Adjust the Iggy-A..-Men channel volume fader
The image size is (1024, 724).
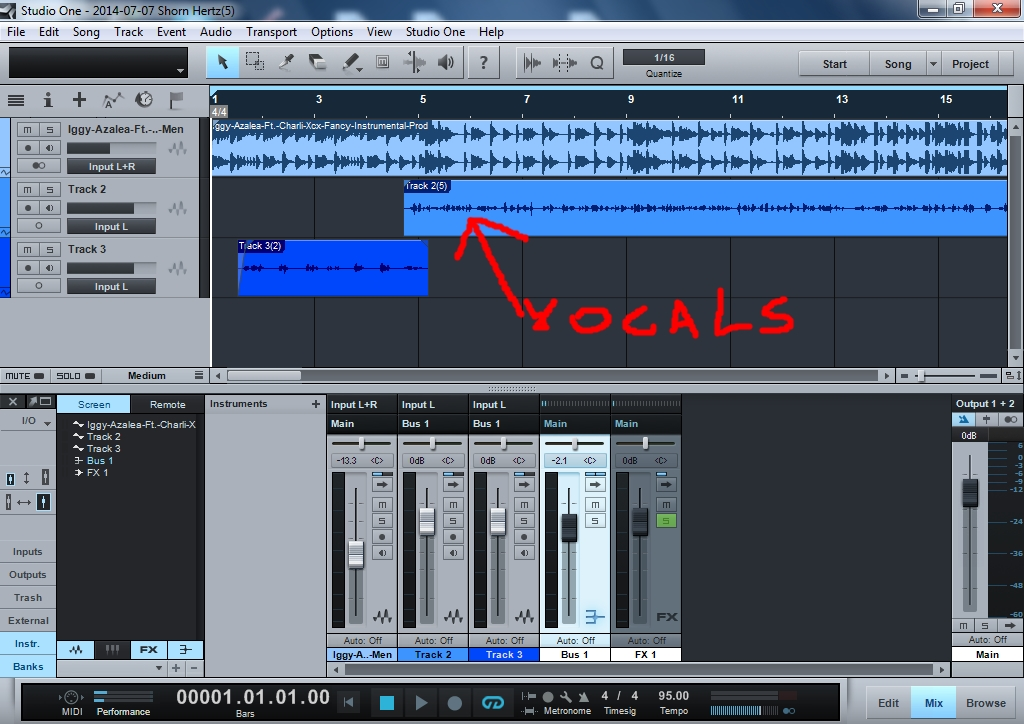(356, 554)
